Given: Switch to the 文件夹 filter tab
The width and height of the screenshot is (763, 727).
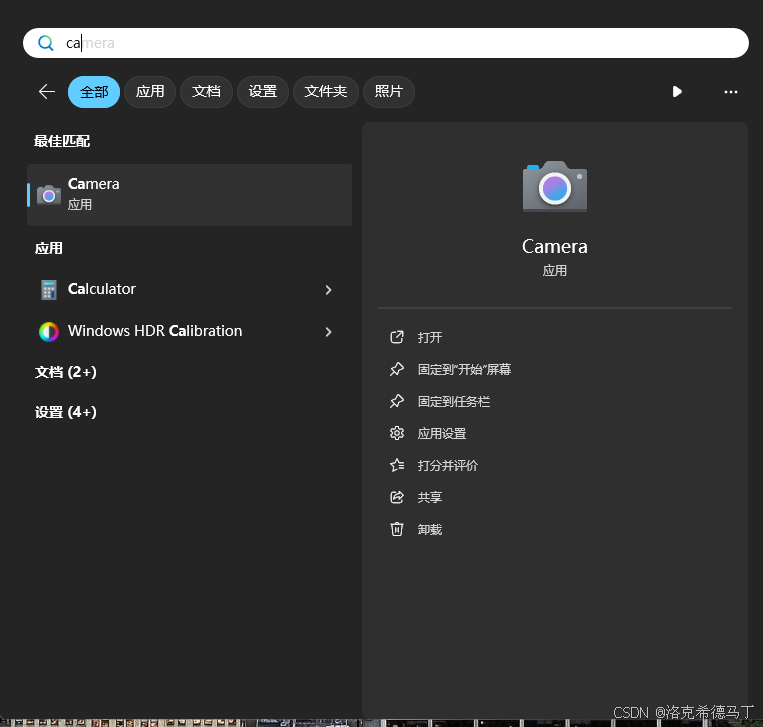Looking at the screenshot, I should [x=326, y=91].
